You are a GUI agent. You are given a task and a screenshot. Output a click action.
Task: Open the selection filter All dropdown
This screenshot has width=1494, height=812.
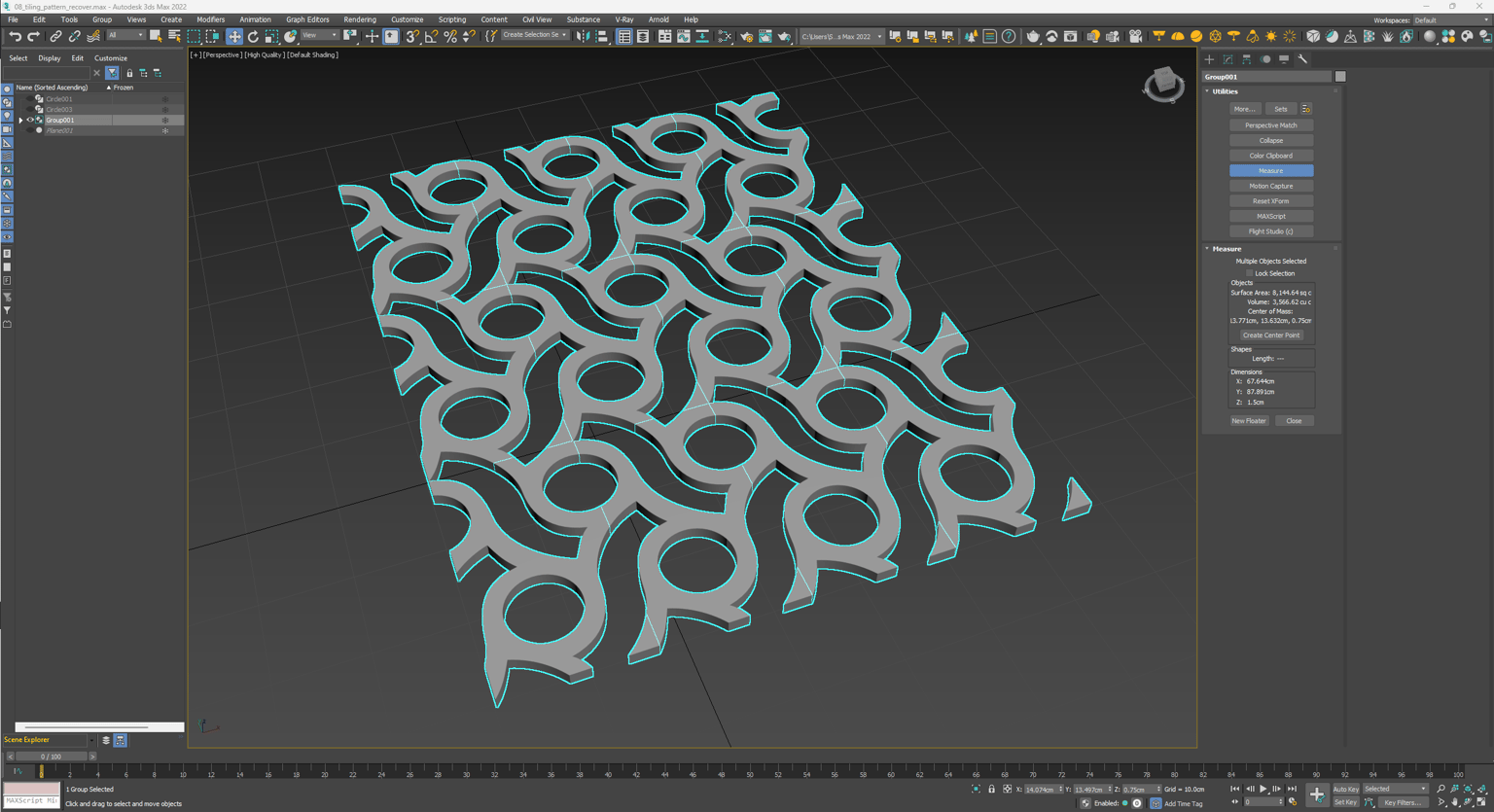tap(125, 36)
